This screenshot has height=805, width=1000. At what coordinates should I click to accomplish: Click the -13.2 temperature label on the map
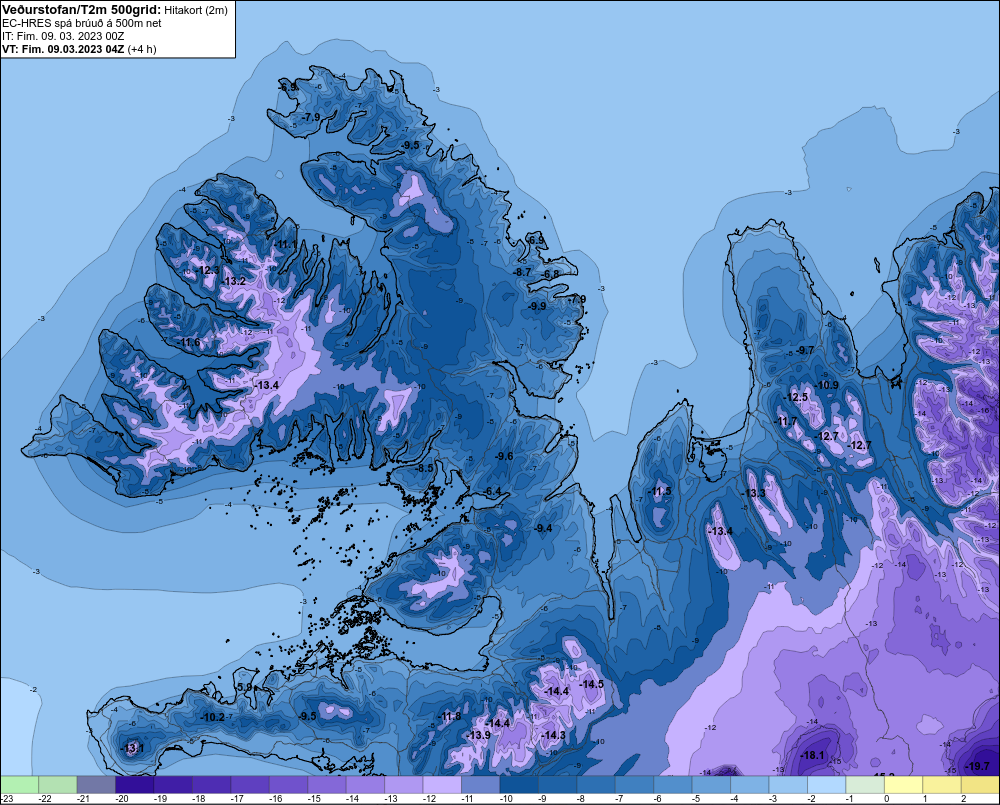pos(233,281)
